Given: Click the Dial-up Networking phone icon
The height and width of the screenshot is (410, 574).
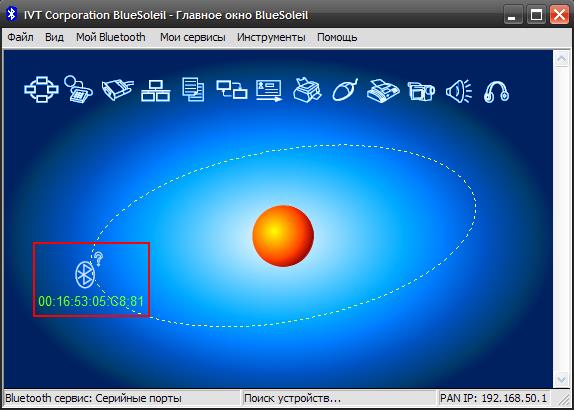Looking at the screenshot, I should click(78, 89).
